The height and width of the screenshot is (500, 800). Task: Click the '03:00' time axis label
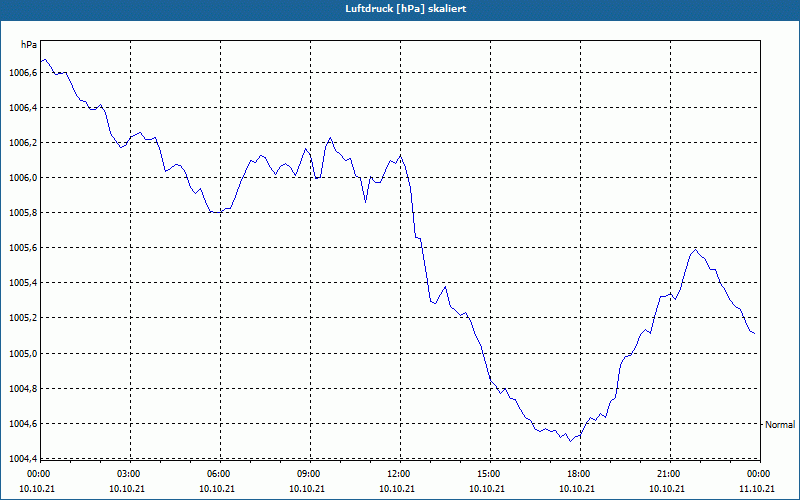point(129,474)
